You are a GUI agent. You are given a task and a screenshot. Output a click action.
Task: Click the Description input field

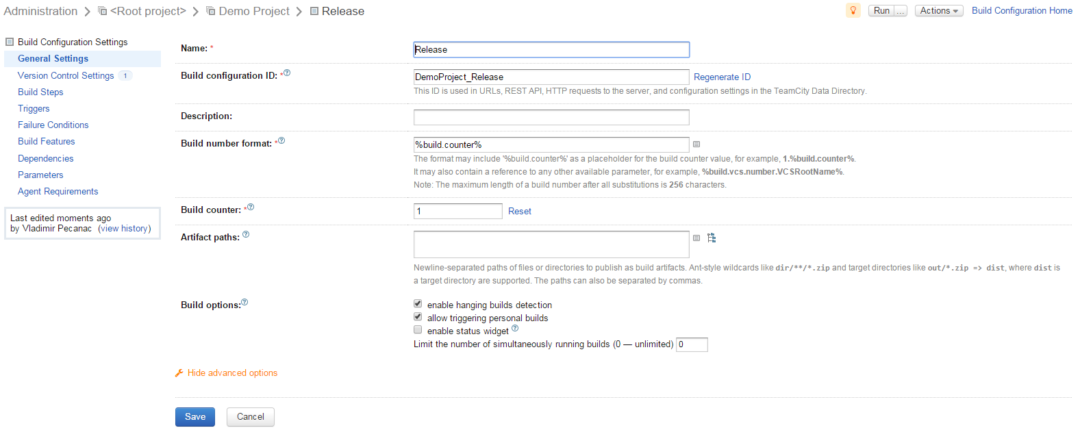tap(551, 117)
